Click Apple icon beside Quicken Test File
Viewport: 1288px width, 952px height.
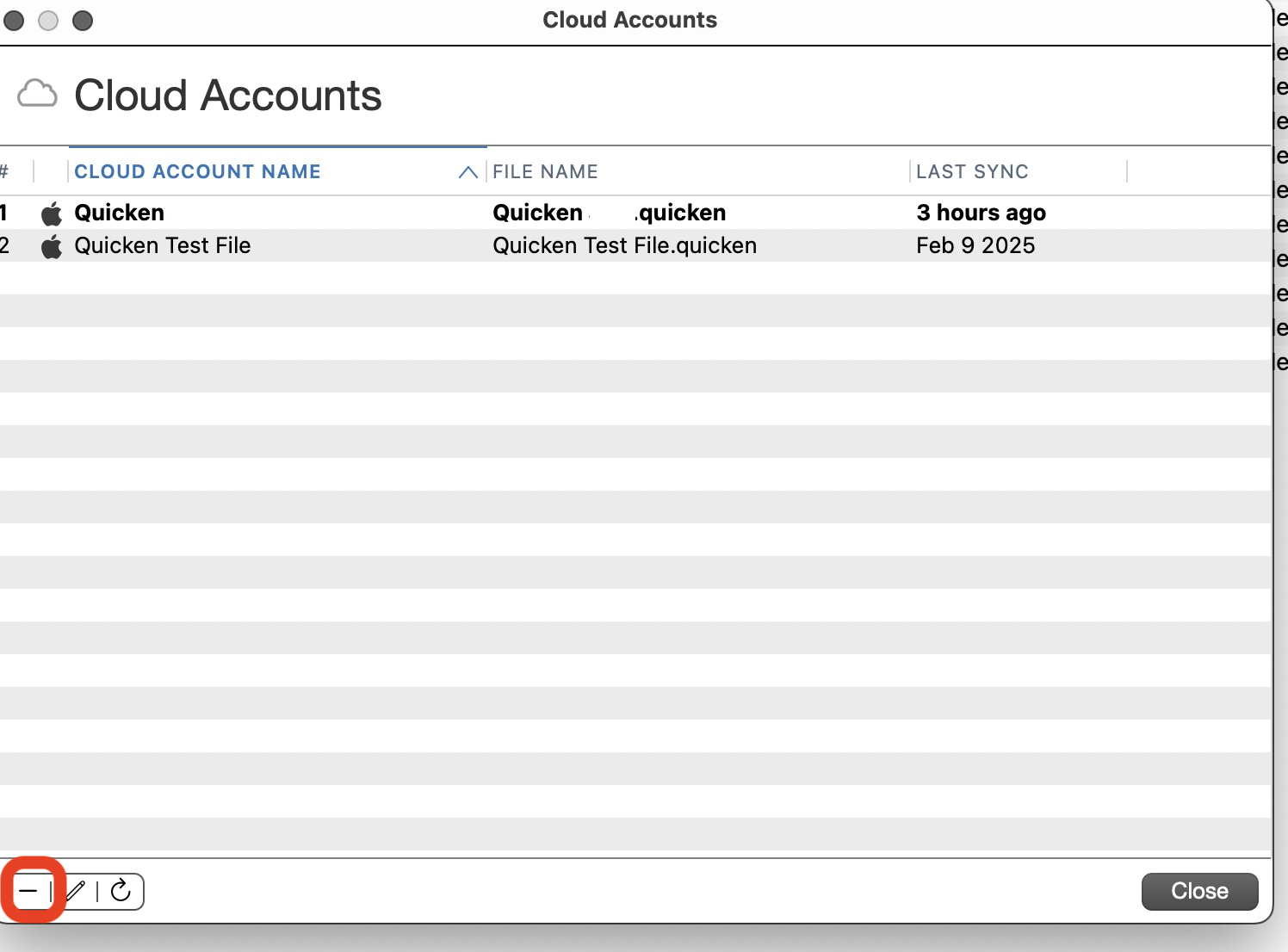coord(52,246)
